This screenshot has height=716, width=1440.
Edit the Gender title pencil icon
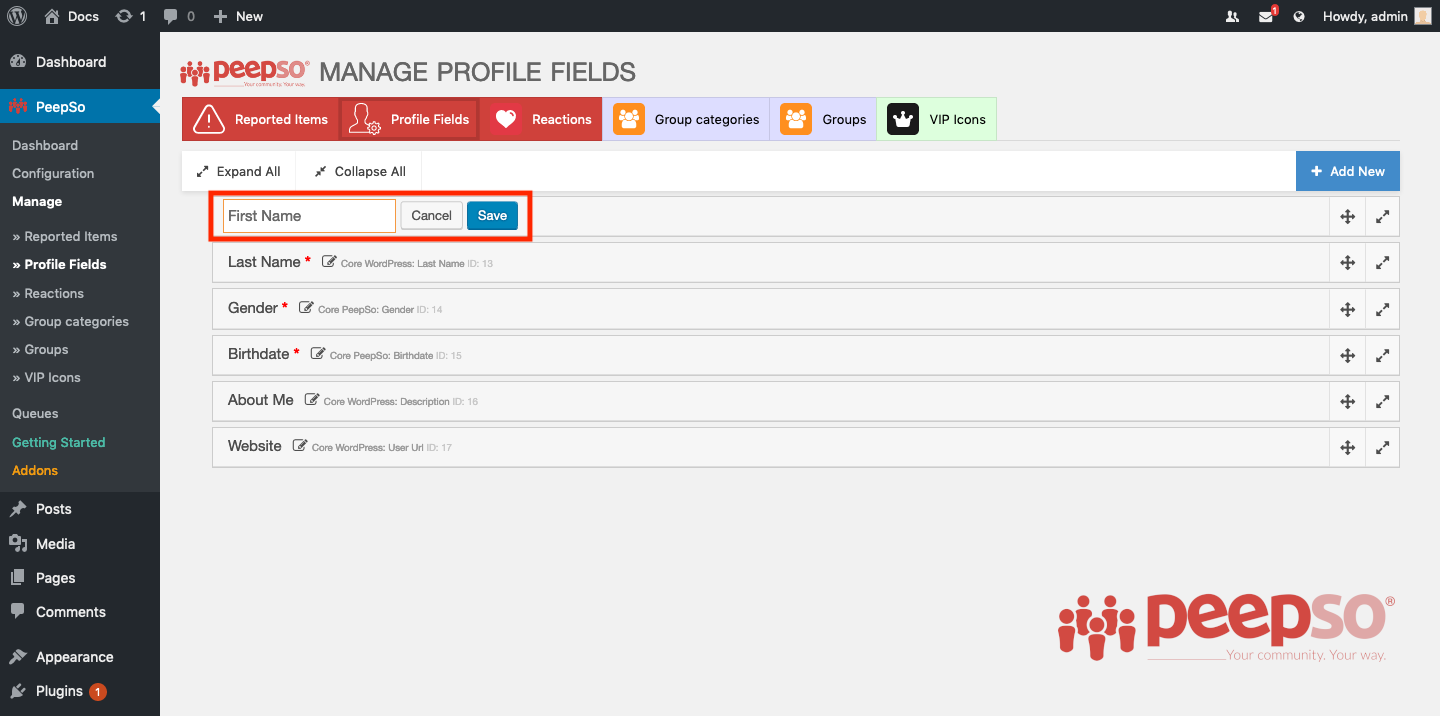306,308
